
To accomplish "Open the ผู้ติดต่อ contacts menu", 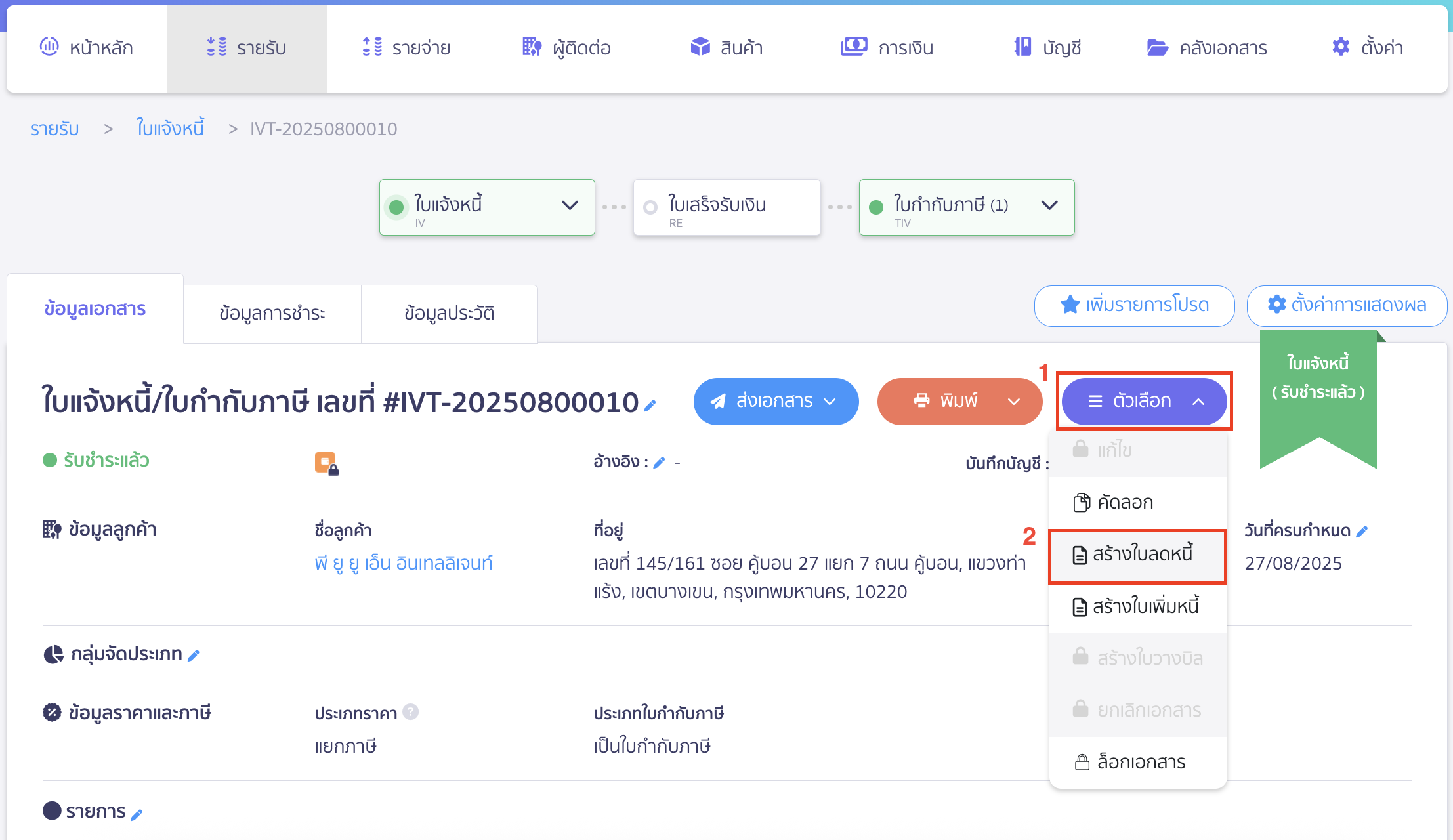I will click(566, 48).
